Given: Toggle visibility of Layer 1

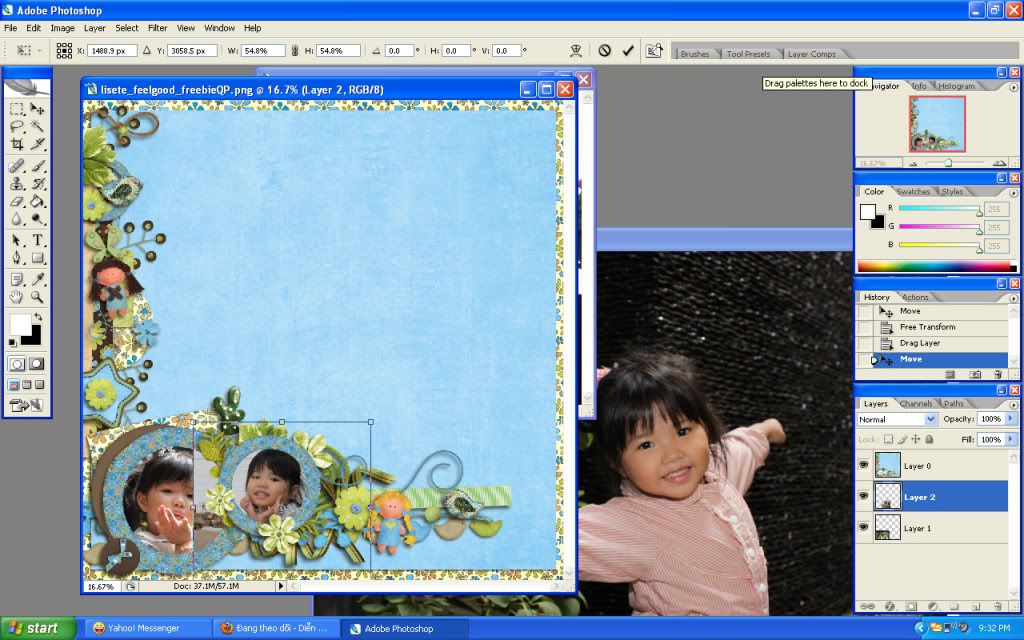Looking at the screenshot, I should [864, 527].
